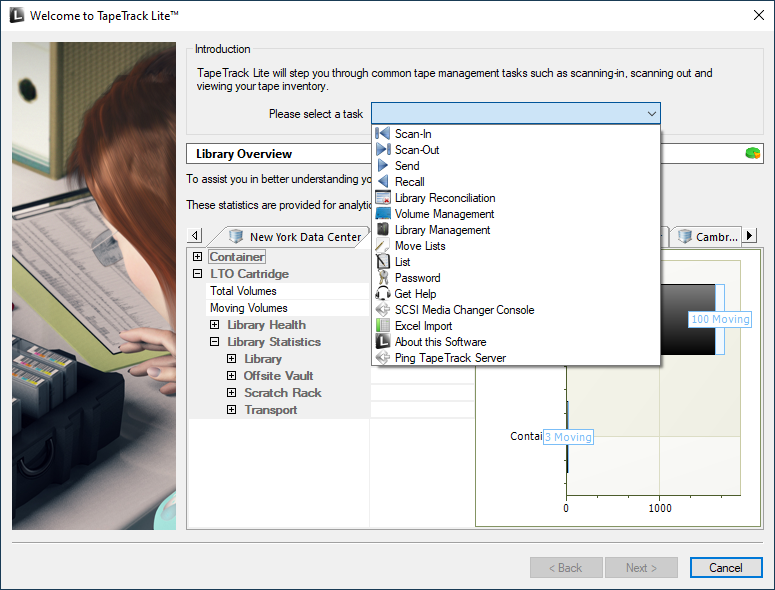Choose Password from the task list

coord(516,278)
